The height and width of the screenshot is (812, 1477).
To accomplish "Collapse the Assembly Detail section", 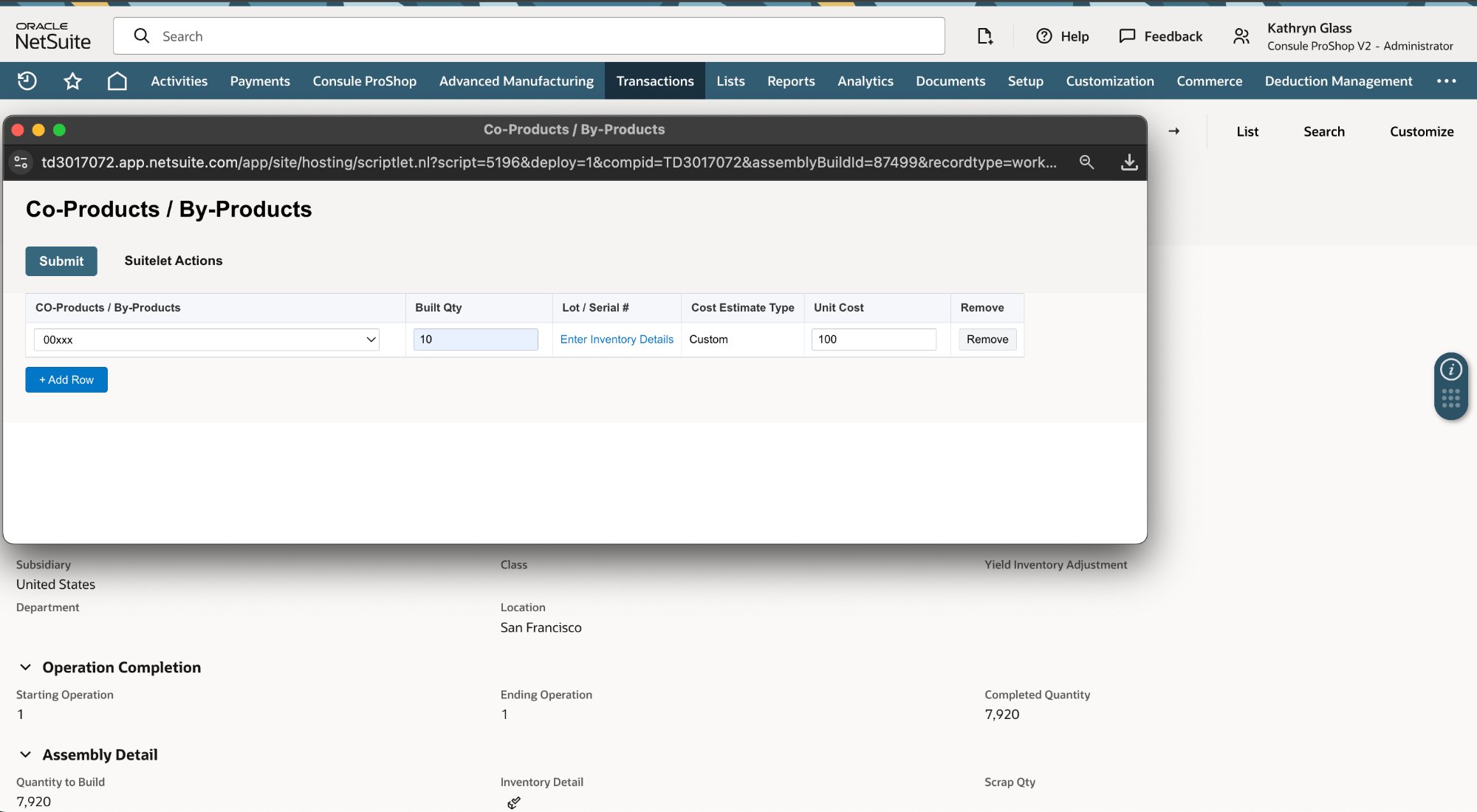I will click(26, 754).
